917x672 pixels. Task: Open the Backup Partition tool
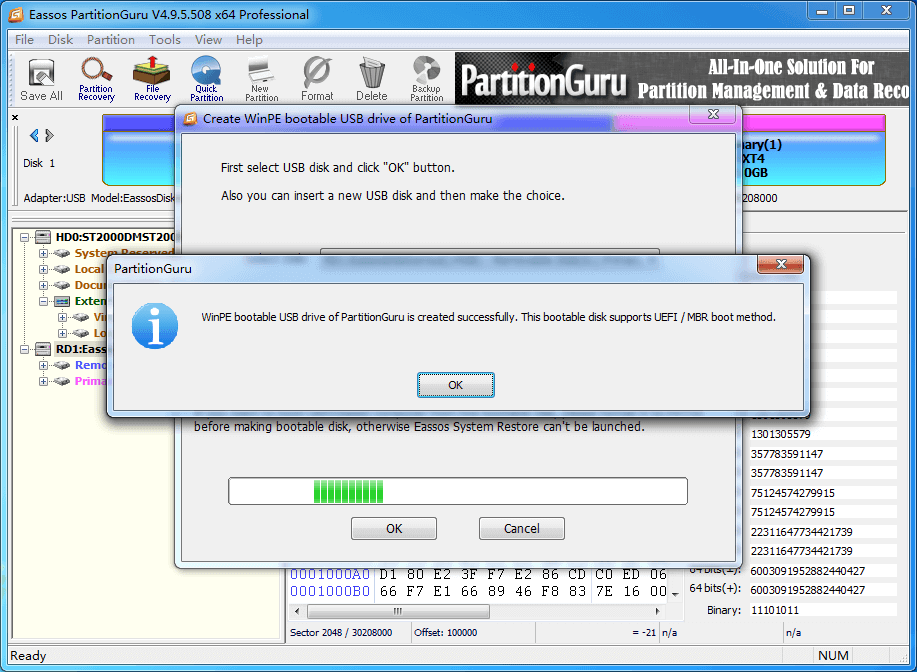[426, 80]
